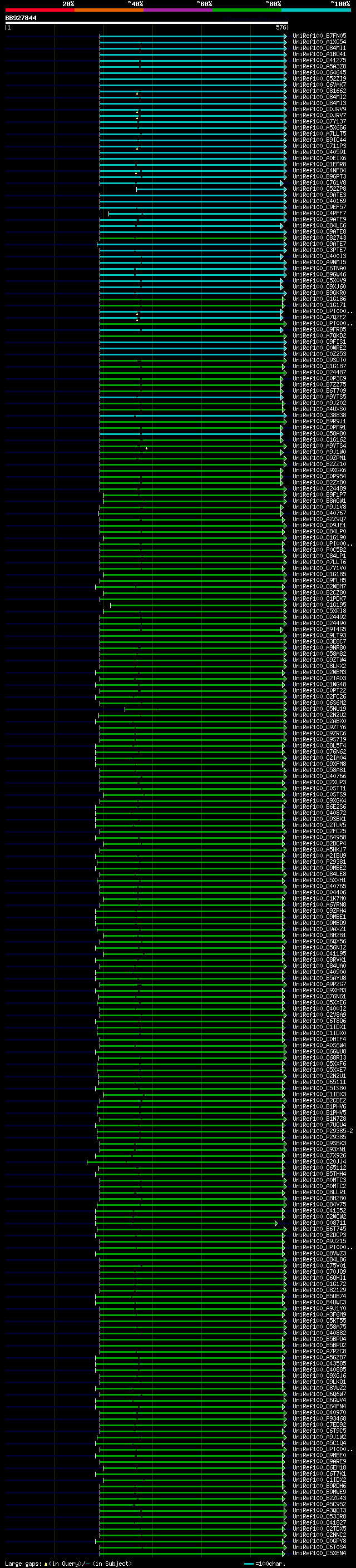Viewport: 356px width, 1568px height.
Task: Click the cyan ~100% identity legend segment
Action: tap(317, 11)
